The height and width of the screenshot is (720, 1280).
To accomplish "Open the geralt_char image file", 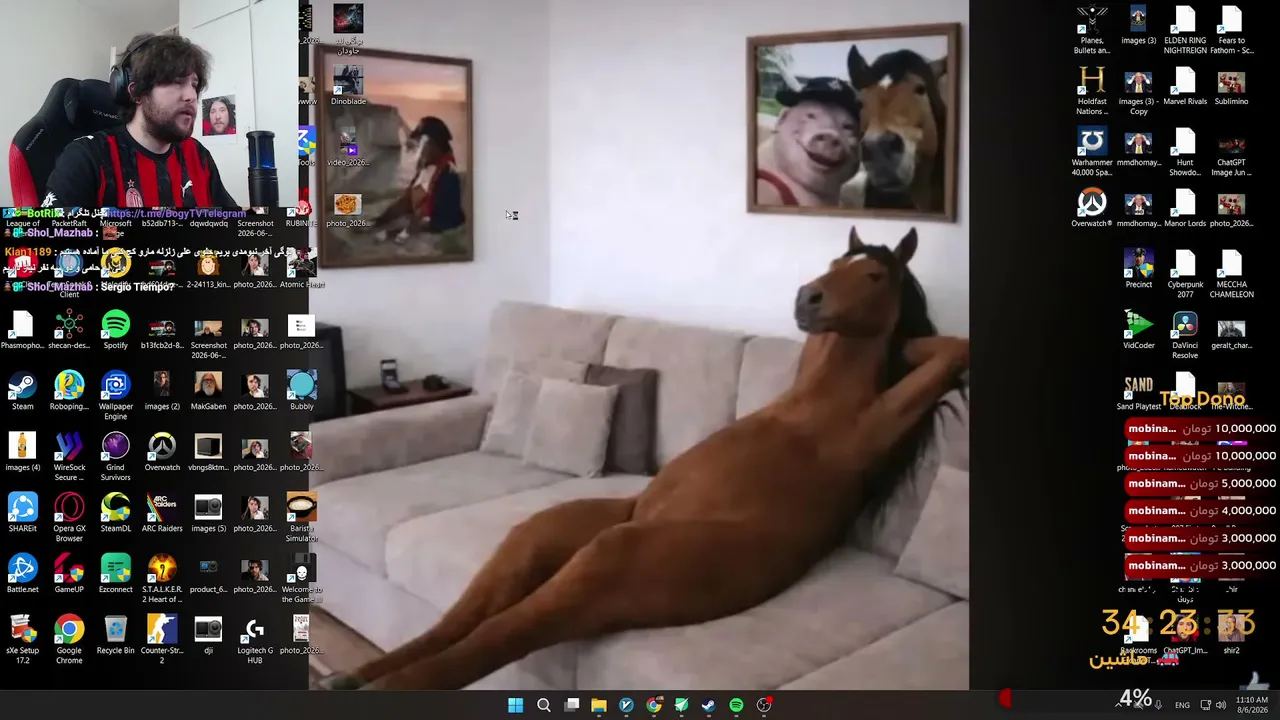I will tap(1231, 330).
